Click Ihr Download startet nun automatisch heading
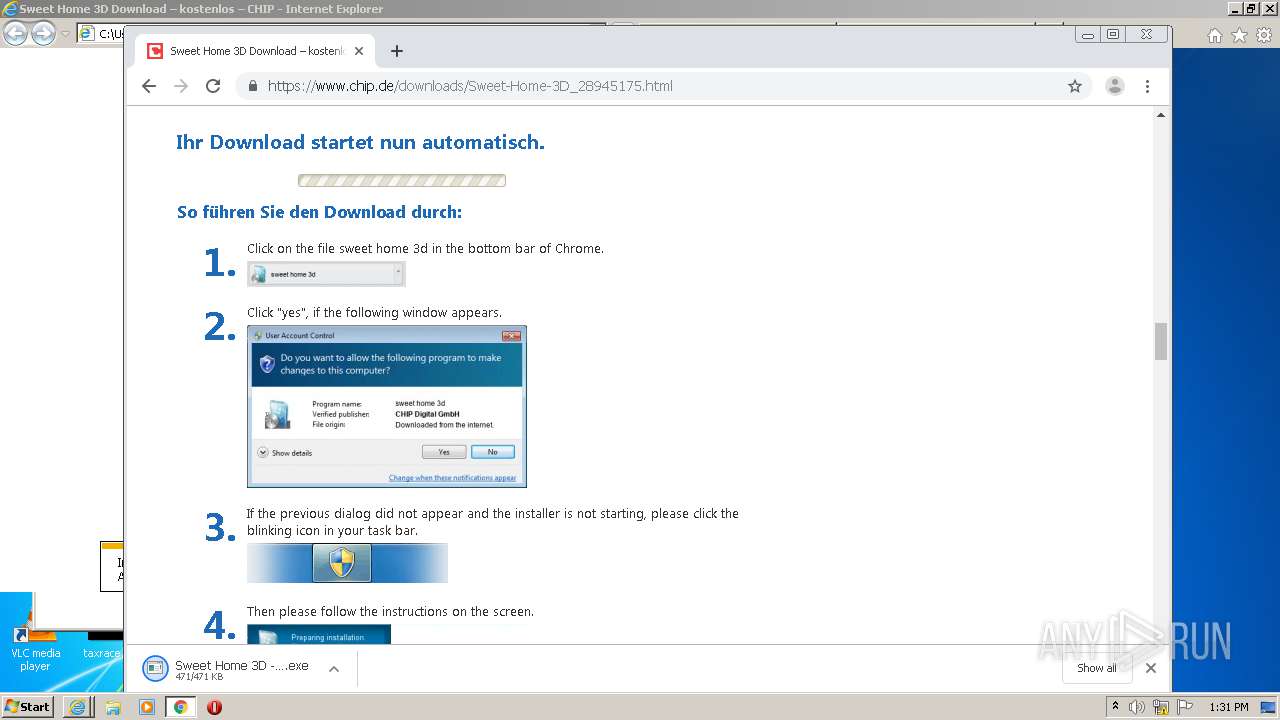Viewport: 1280px width, 720px height. tap(360, 142)
